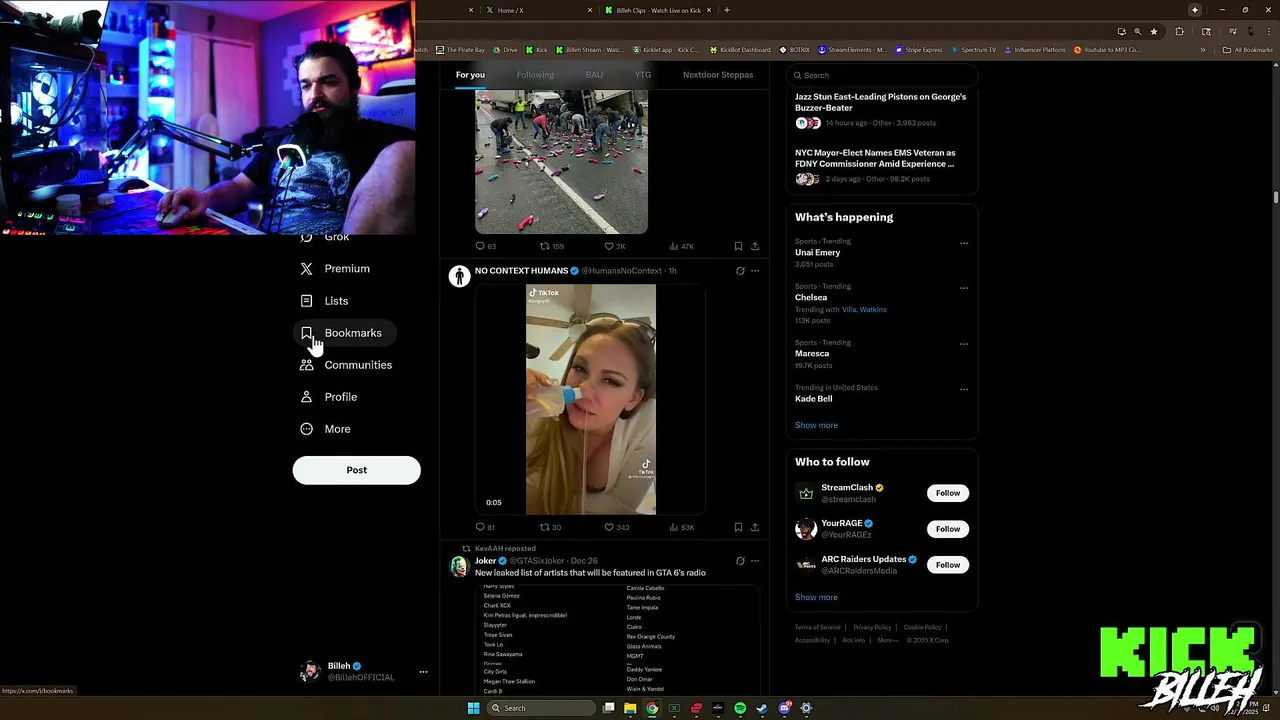This screenshot has height=720, width=1280.
Task: Bookmark this page with the star icon
Action: coord(1153,31)
